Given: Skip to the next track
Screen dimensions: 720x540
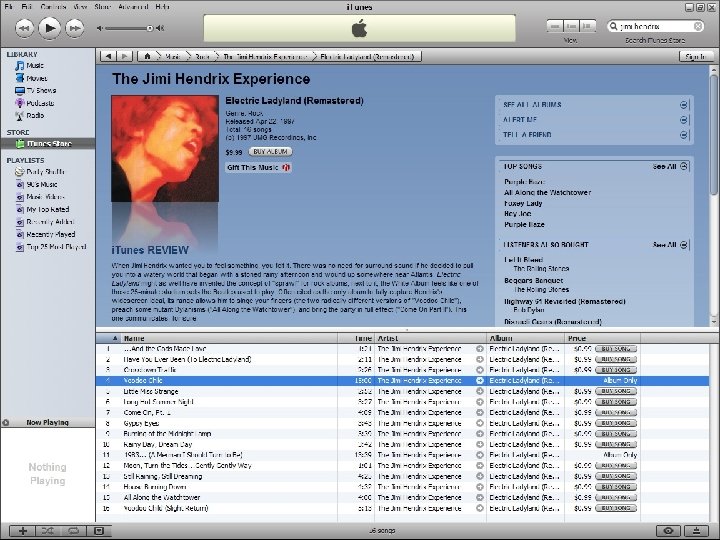Looking at the screenshot, I should click(74, 28).
